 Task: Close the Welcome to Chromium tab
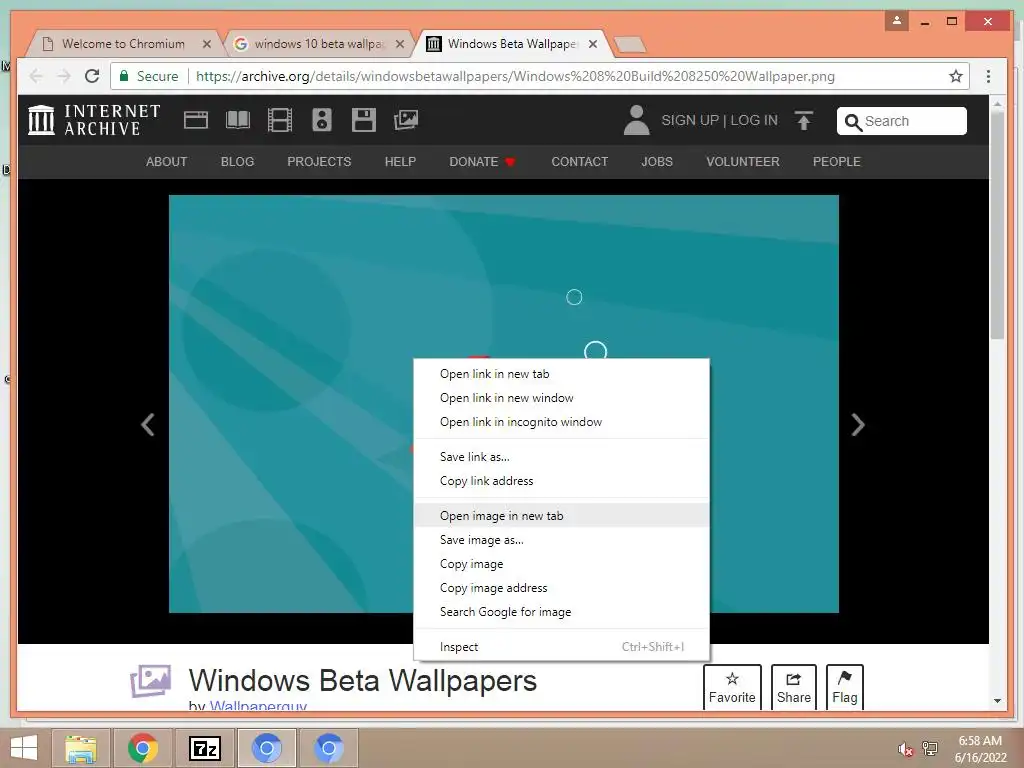pos(206,44)
